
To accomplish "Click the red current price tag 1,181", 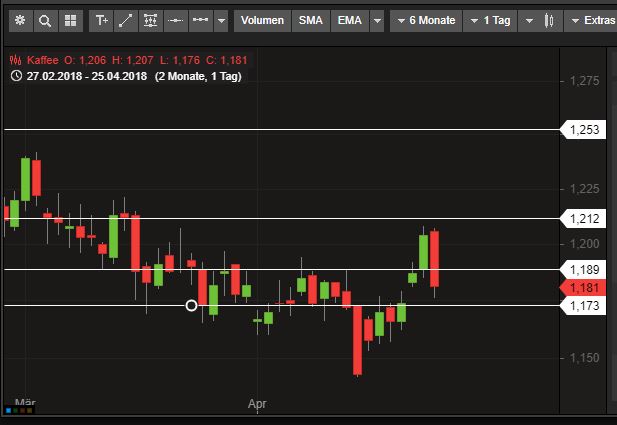I will point(584,288).
